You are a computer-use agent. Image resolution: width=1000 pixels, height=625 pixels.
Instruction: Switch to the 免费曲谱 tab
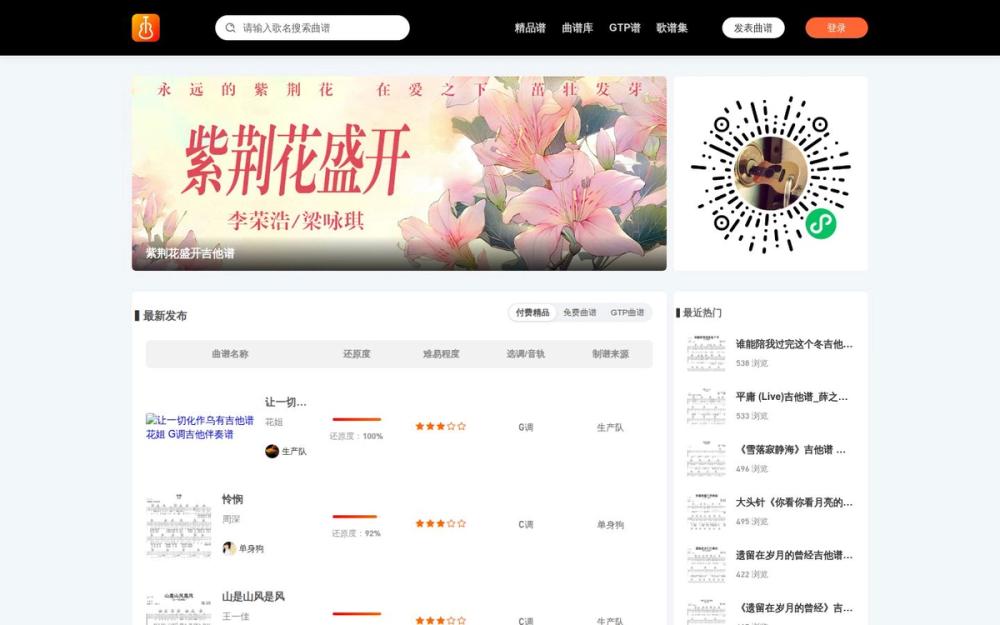pos(580,312)
